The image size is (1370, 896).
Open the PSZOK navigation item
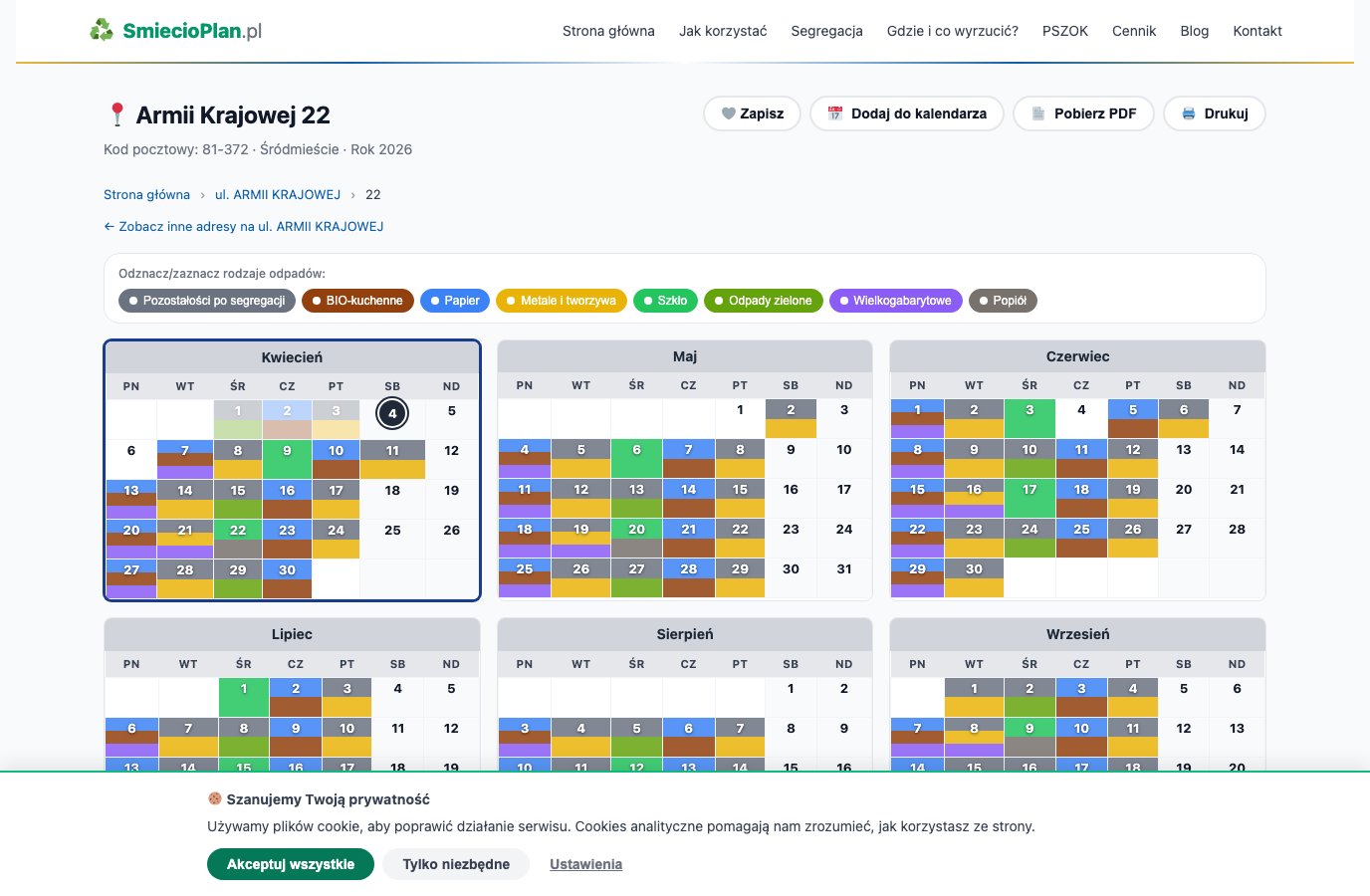(x=1064, y=31)
